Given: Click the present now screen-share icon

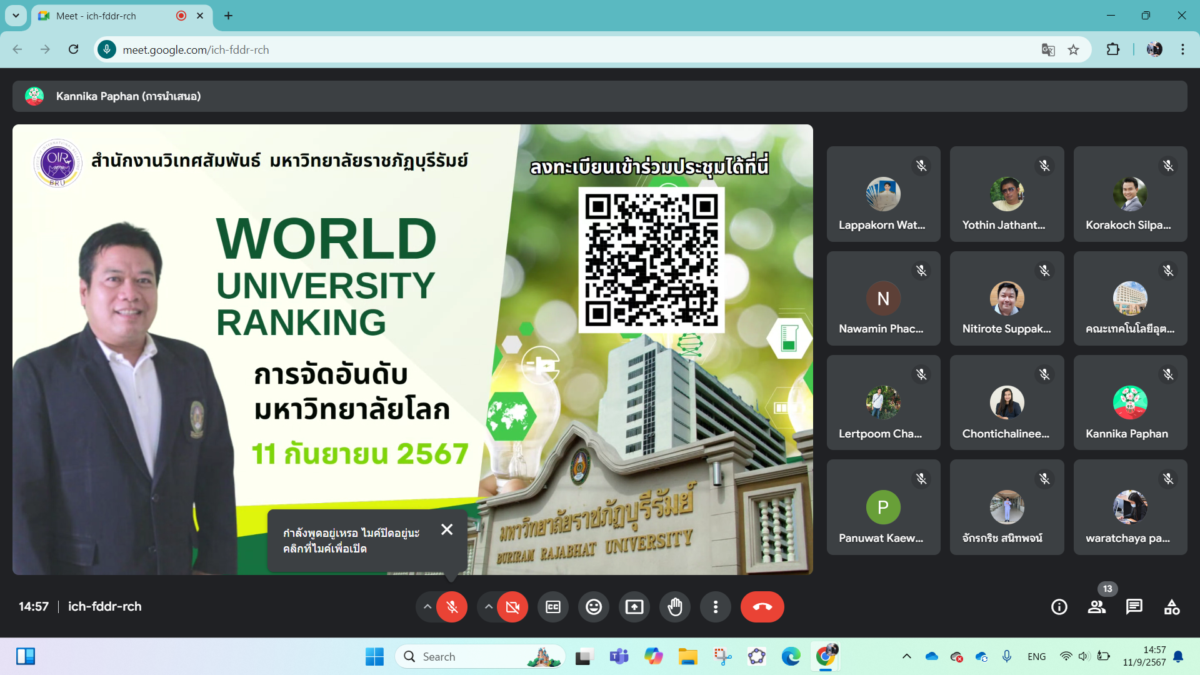Looking at the screenshot, I should pos(634,606).
